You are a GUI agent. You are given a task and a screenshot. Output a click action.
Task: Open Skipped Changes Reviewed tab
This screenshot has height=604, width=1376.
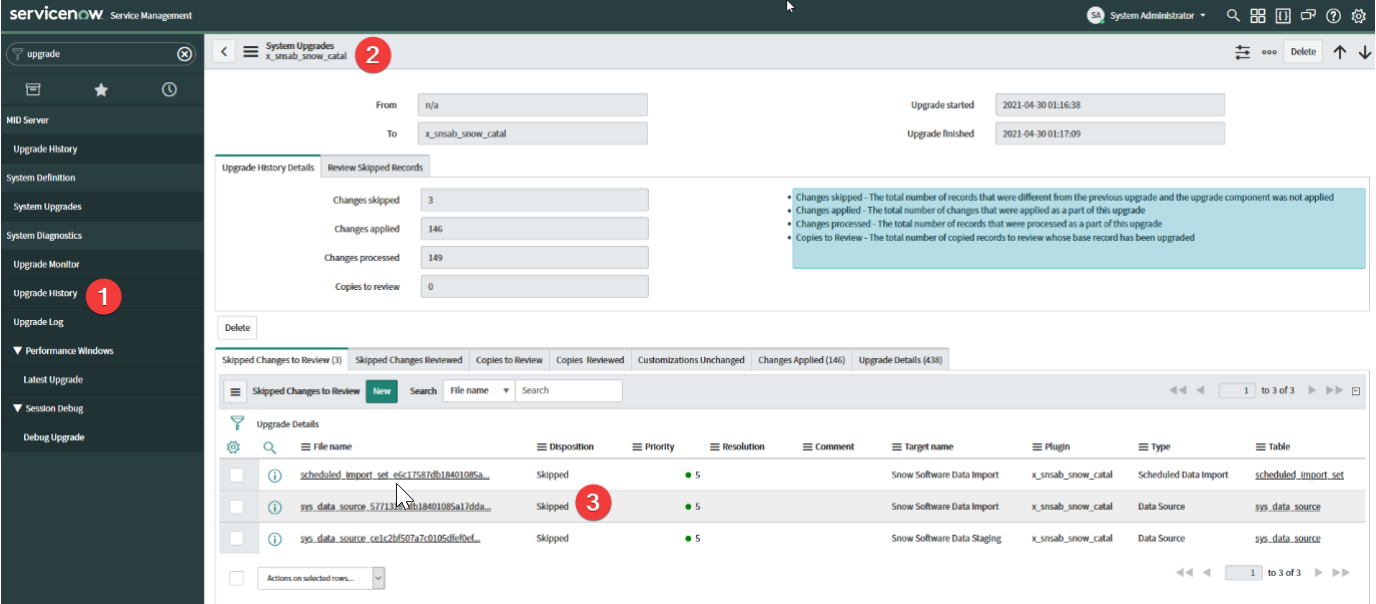pos(409,360)
